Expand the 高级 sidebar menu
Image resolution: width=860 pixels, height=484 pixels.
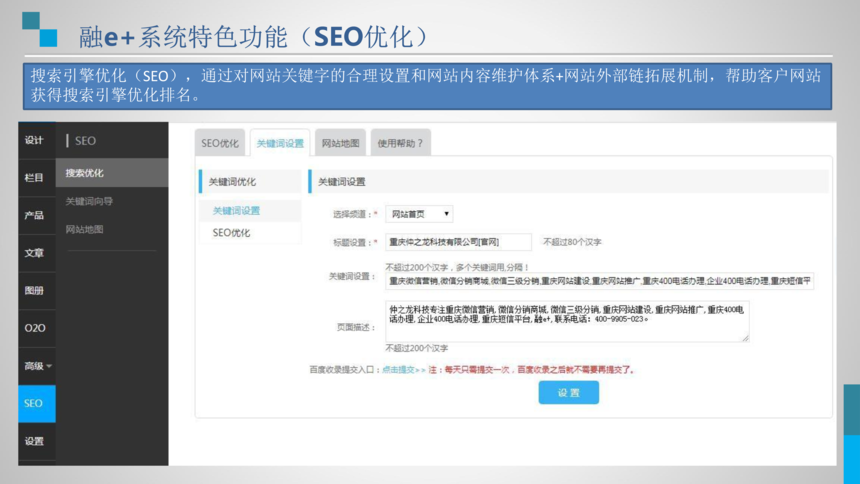(x=37, y=366)
